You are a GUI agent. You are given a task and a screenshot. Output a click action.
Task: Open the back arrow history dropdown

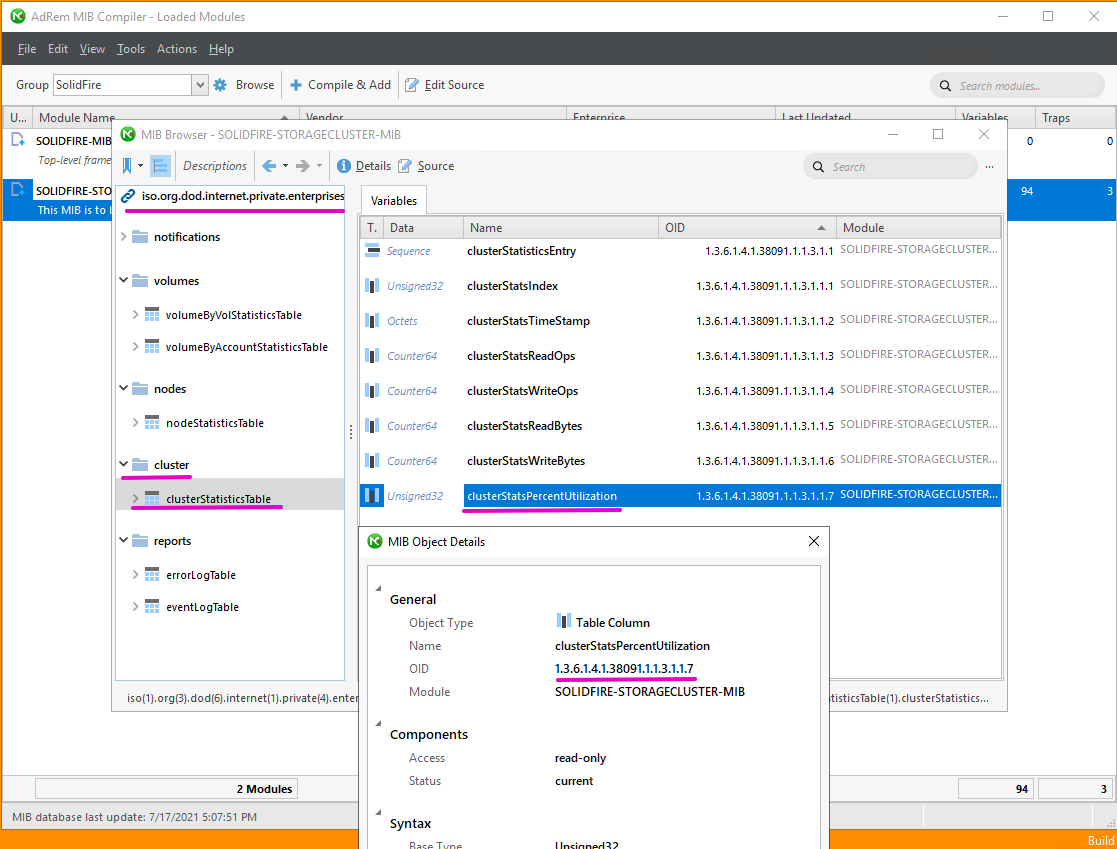285,166
